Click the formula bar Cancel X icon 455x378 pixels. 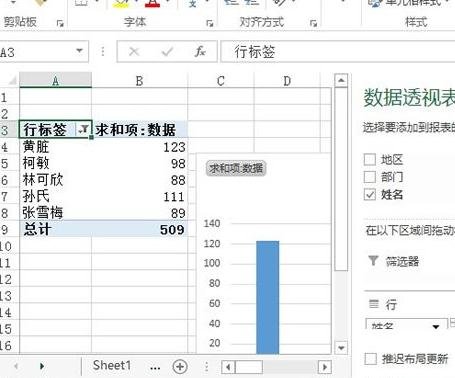tap(134, 51)
